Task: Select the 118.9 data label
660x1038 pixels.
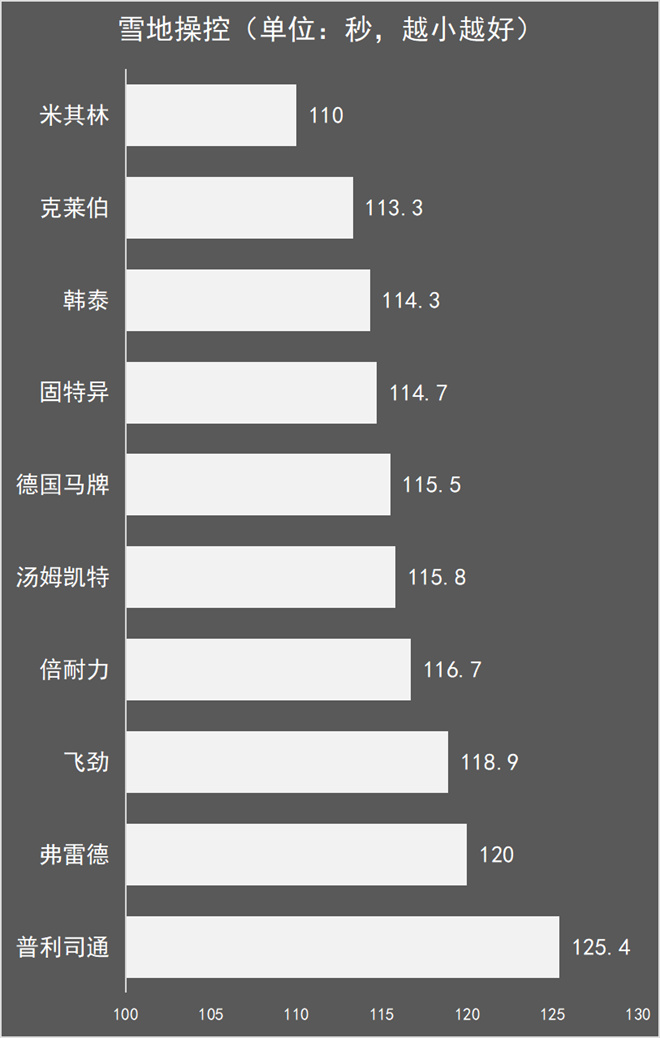Action: (490, 762)
